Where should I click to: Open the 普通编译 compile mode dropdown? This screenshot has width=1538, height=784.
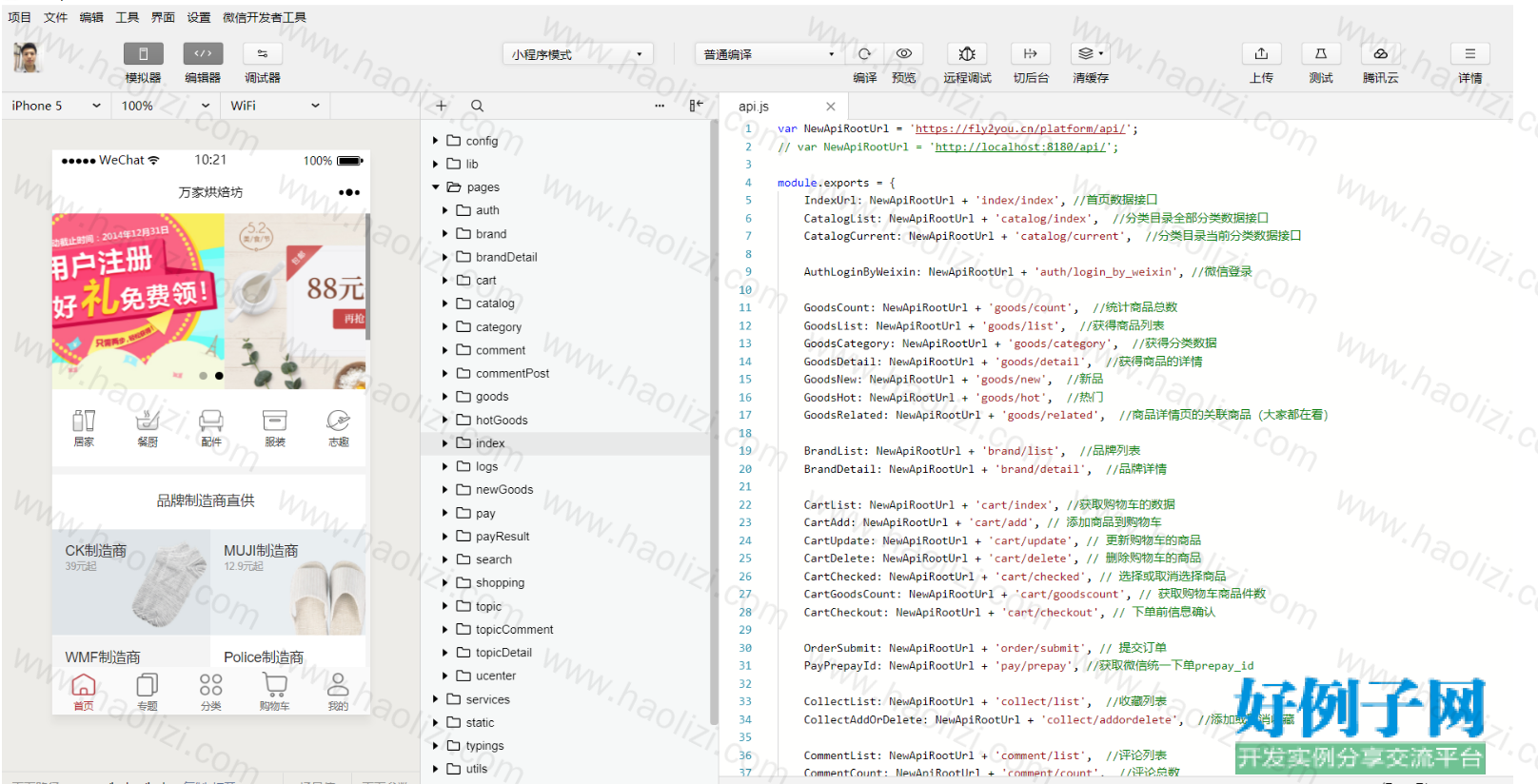pyautogui.click(x=768, y=54)
